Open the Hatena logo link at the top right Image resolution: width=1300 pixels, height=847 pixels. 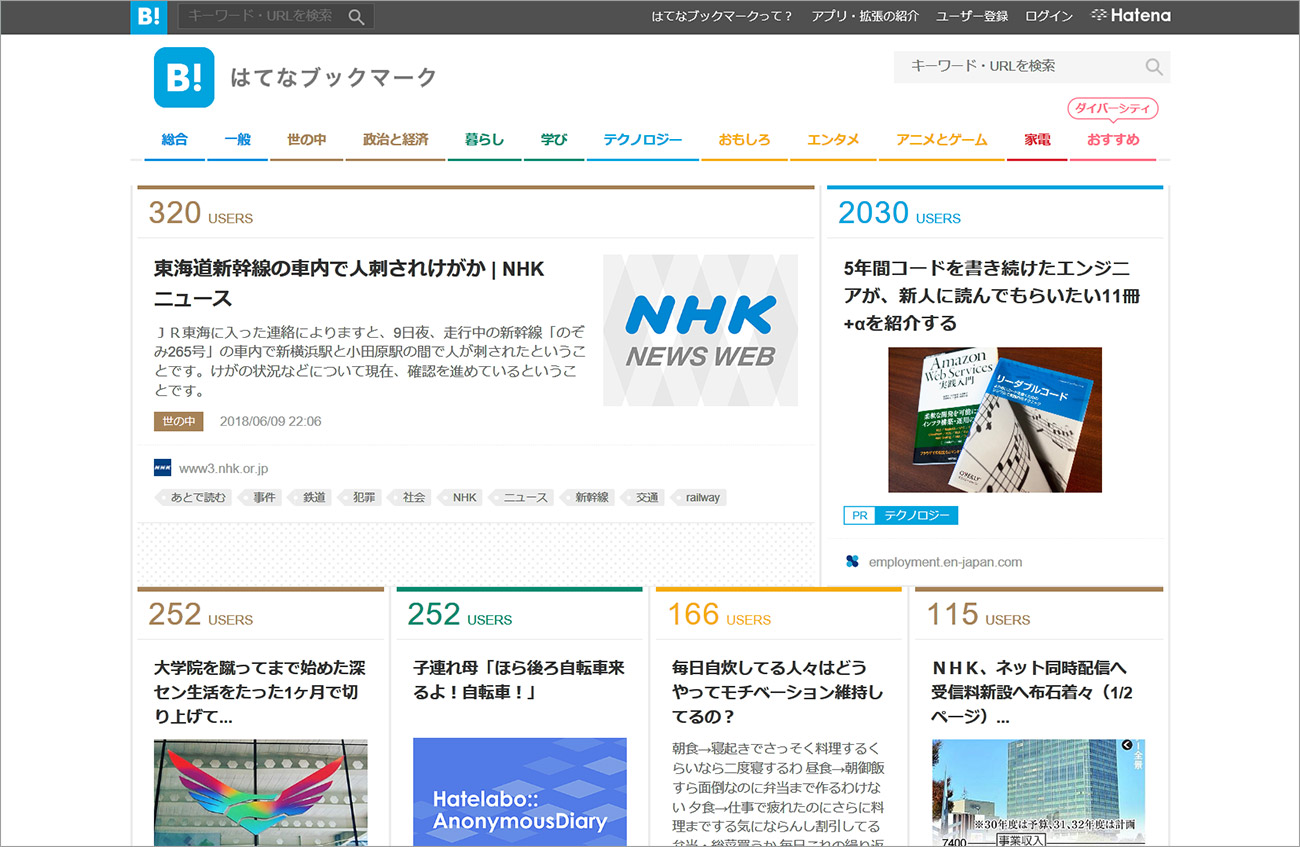1130,16
